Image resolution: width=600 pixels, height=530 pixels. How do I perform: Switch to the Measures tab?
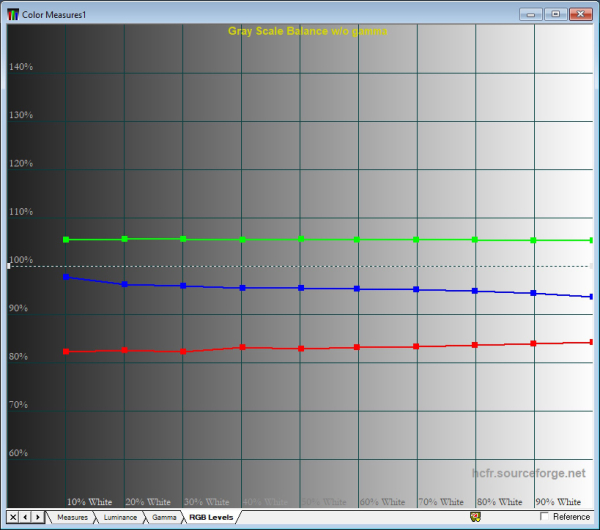point(72,517)
